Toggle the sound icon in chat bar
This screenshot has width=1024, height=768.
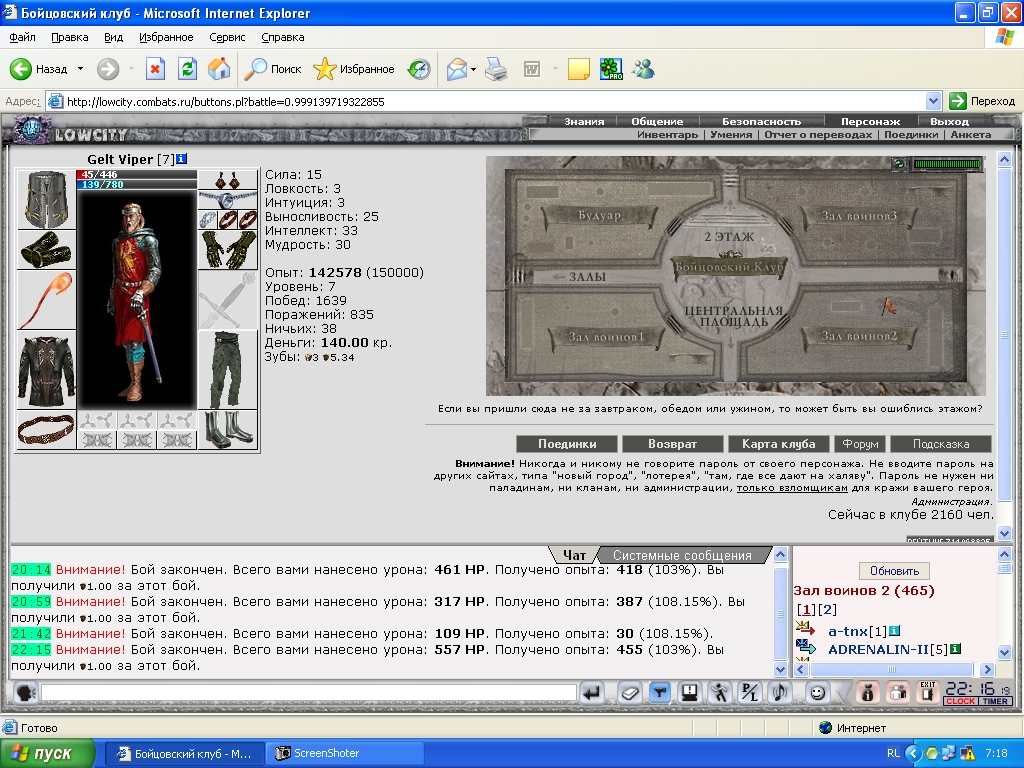pos(780,692)
